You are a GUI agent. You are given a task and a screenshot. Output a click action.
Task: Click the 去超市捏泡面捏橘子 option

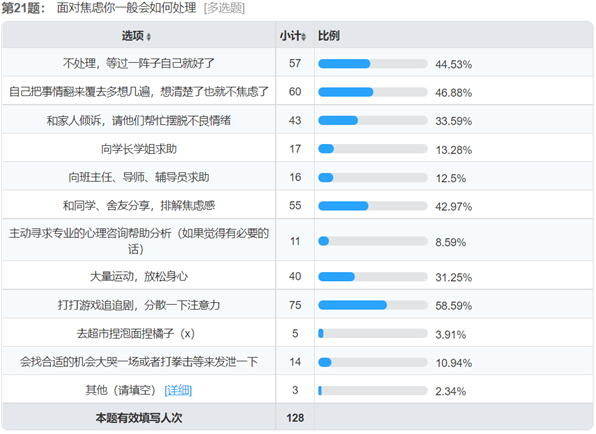(136, 334)
